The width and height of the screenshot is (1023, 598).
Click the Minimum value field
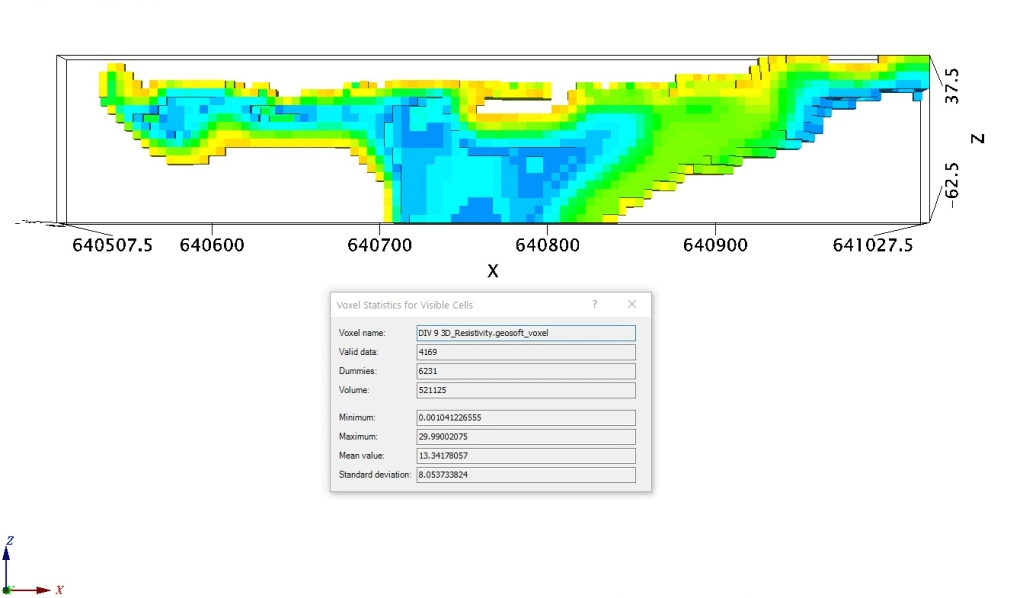[x=525, y=417]
